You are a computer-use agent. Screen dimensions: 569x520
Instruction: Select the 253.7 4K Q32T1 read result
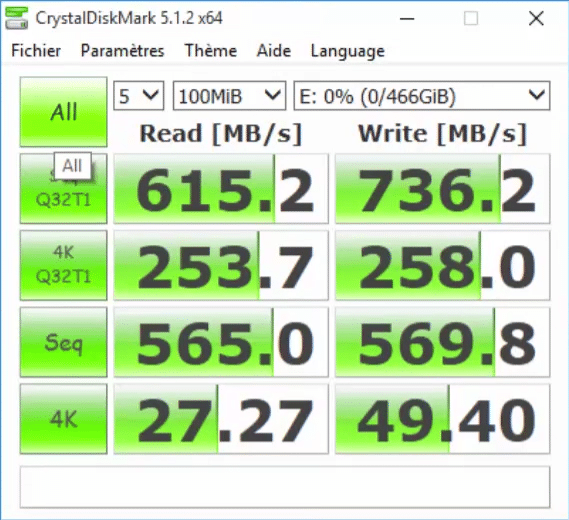tap(221, 265)
